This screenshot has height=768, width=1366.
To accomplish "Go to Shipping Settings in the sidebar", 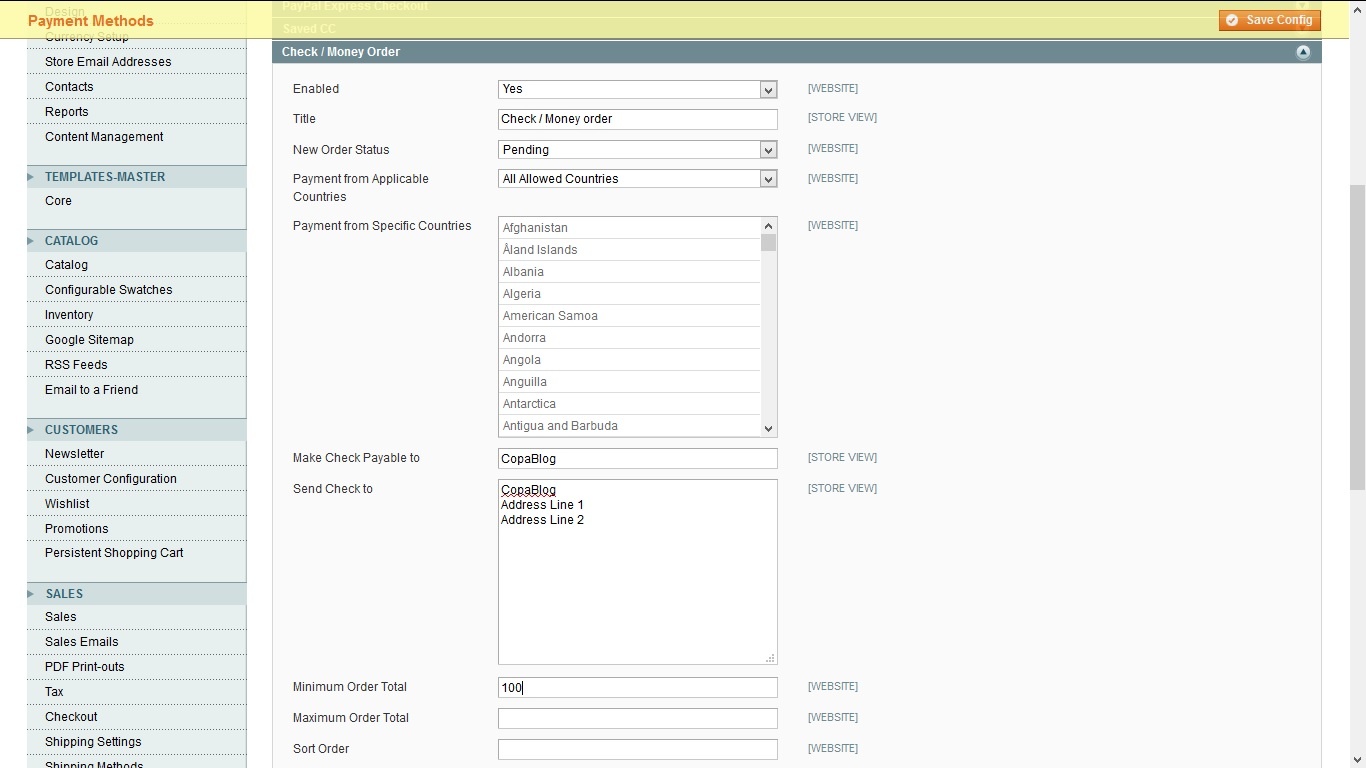I will (93, 742).
